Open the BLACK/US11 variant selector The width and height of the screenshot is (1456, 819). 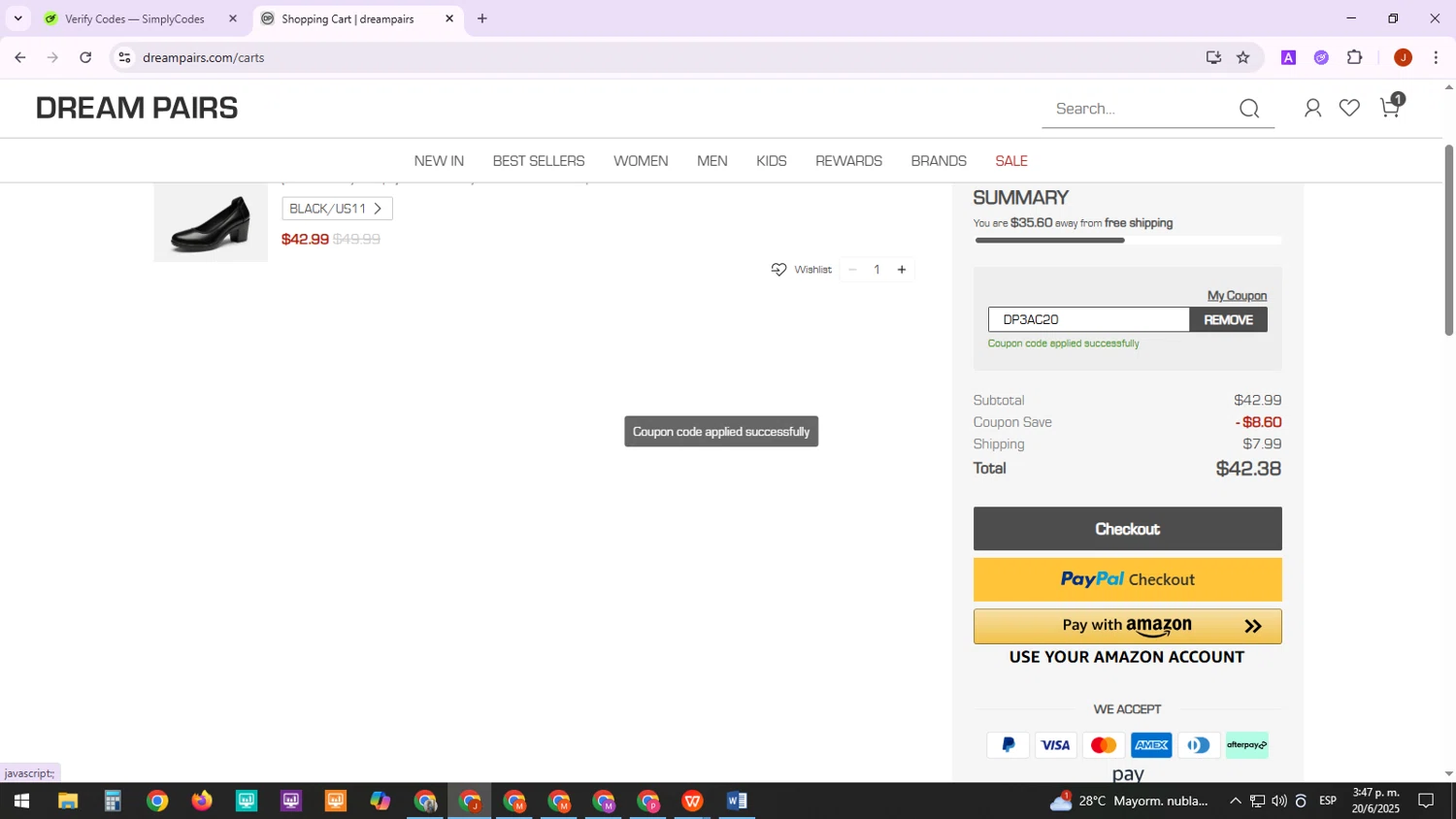tap(337, 209)
